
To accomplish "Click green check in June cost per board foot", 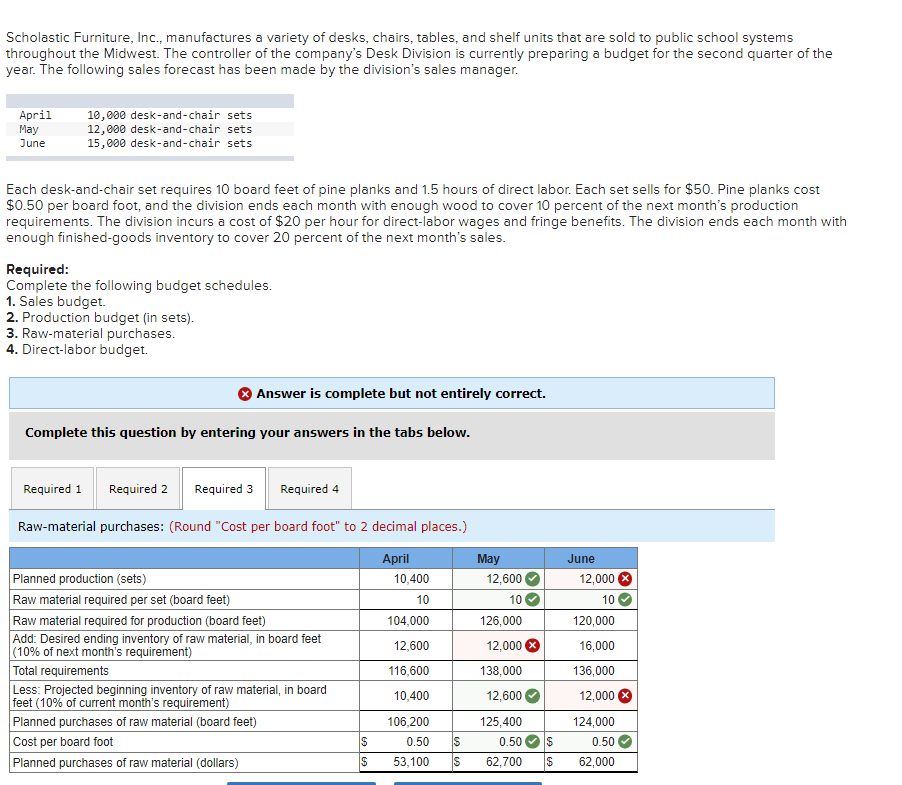I will [625, 742].
